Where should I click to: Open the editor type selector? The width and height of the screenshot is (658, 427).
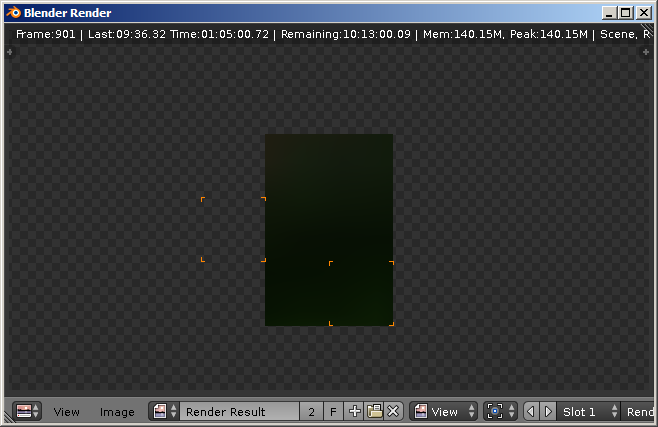pos(27,411)
